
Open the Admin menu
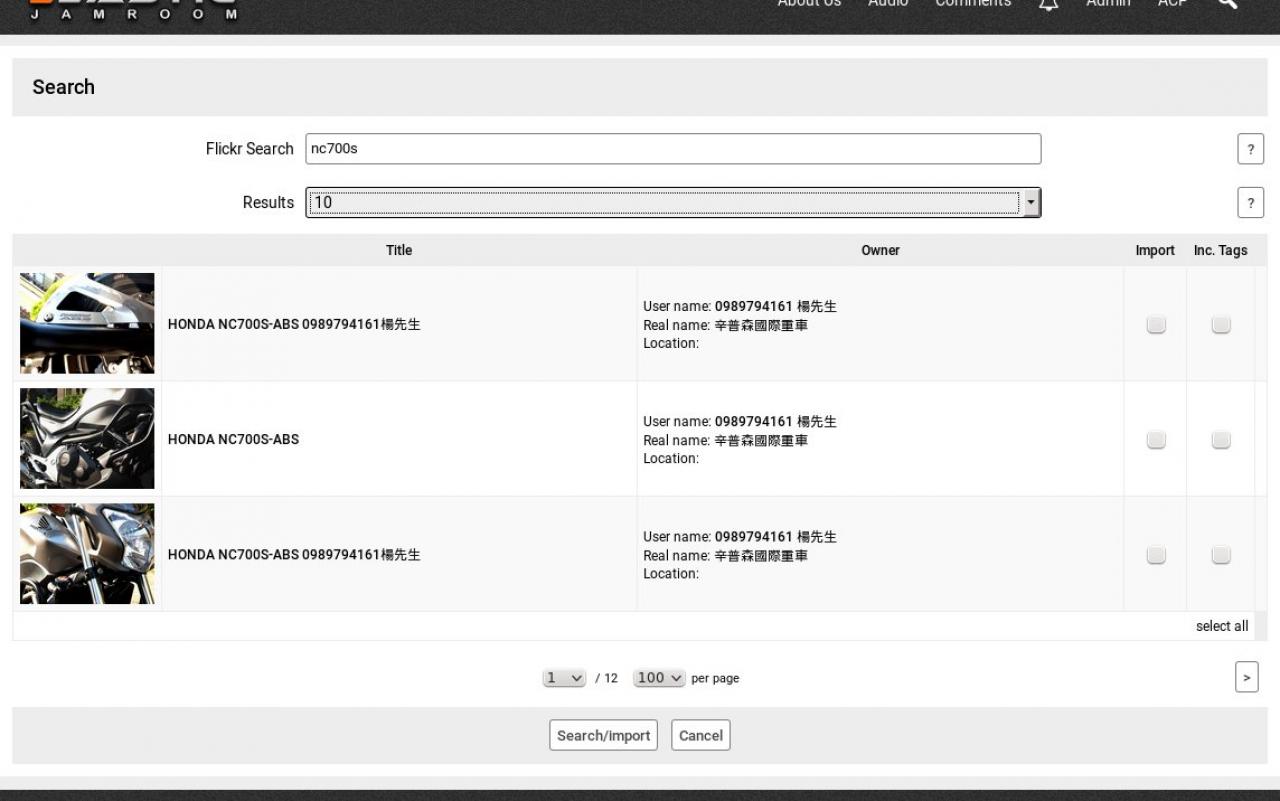pos(1108,4)
